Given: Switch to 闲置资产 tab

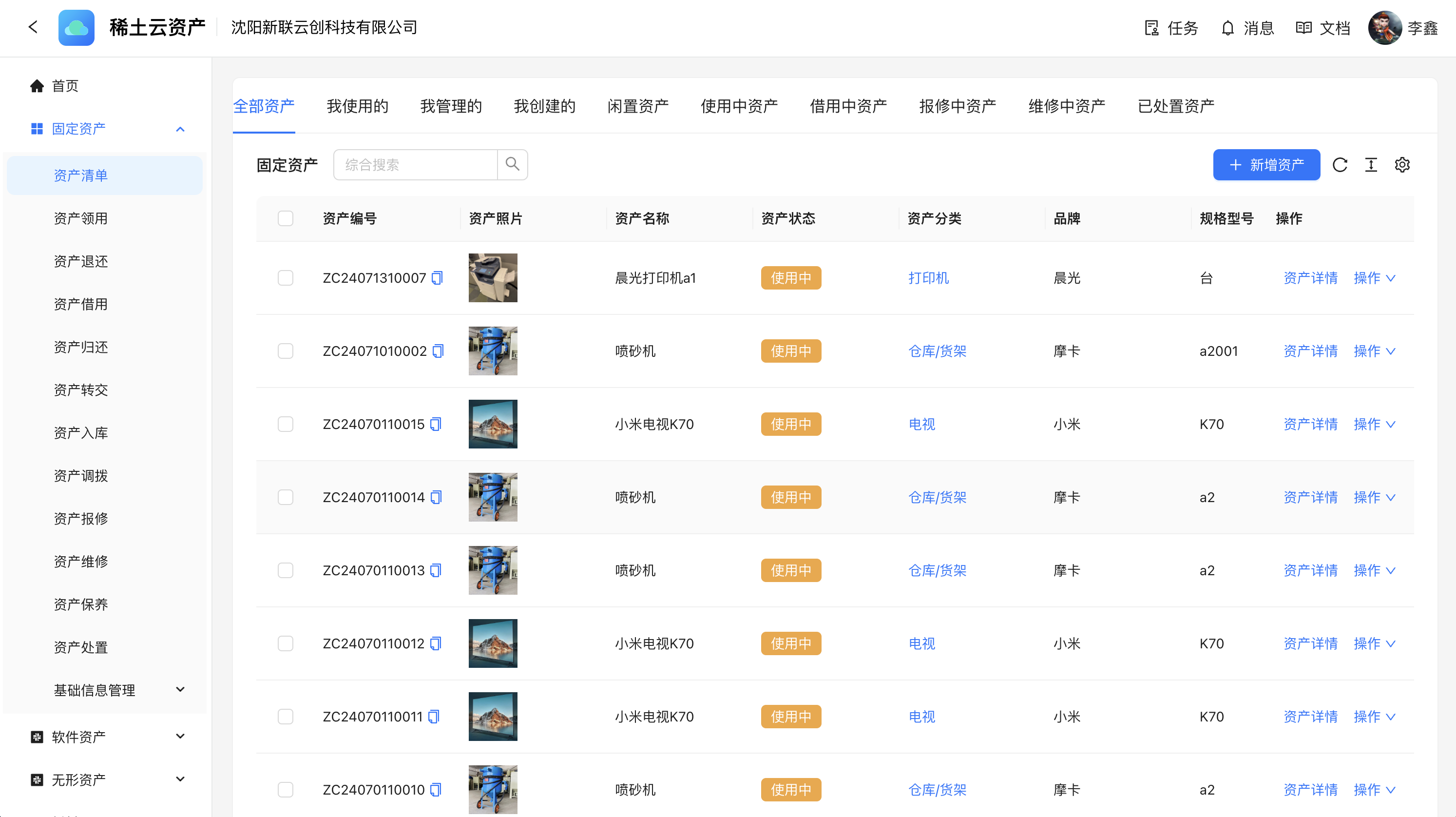Looking at the screenshot, I should click(x=637, y=106).
